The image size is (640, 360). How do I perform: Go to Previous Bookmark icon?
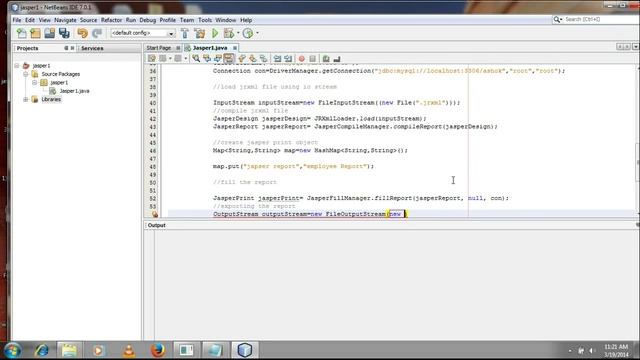pyautogui.click(x=242, y=58)
